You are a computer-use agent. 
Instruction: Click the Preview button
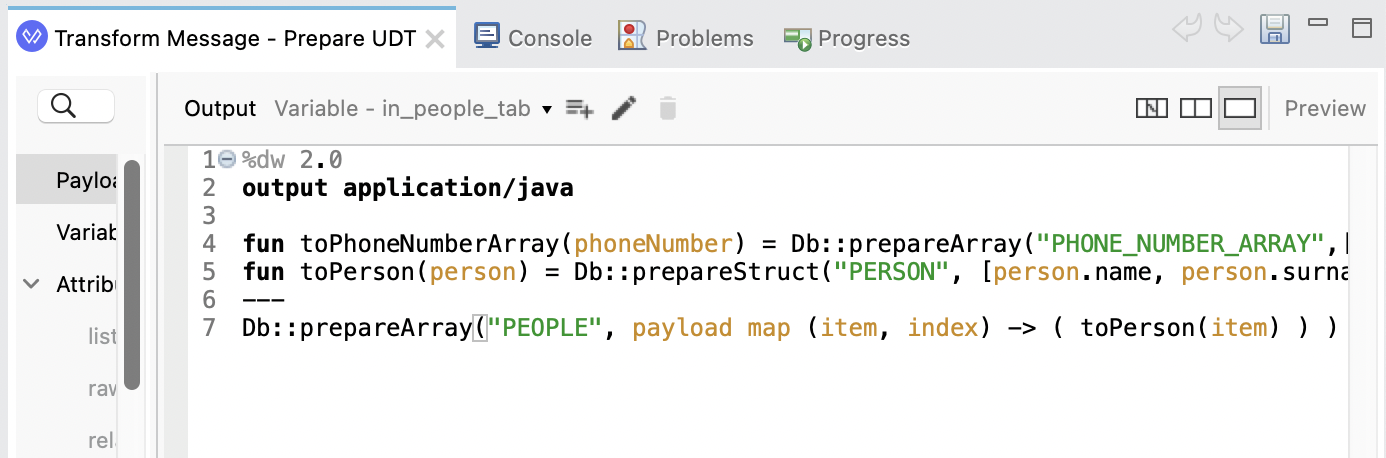1325,108
